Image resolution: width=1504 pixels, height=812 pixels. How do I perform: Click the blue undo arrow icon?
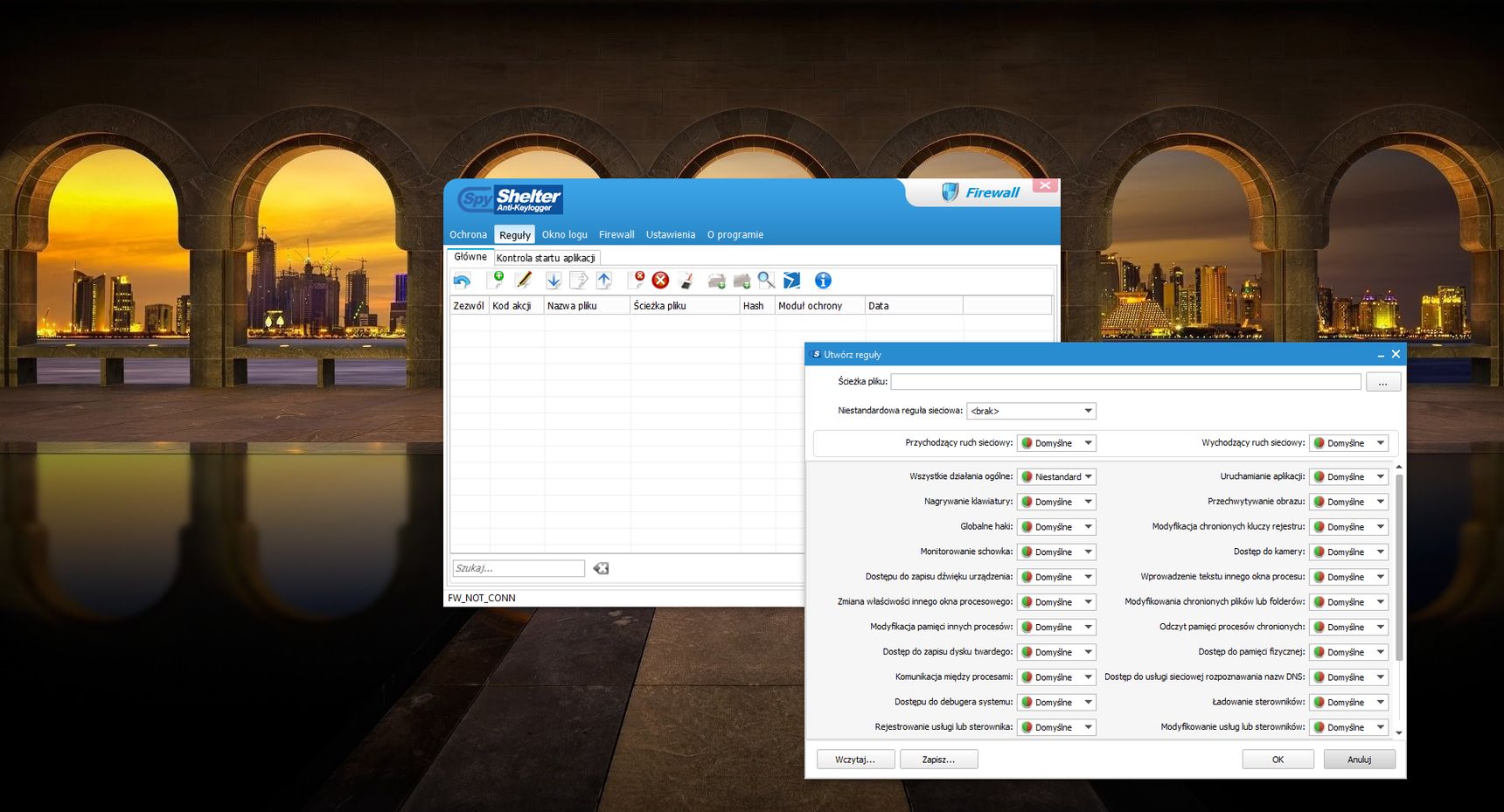click(x=462, y=281)
